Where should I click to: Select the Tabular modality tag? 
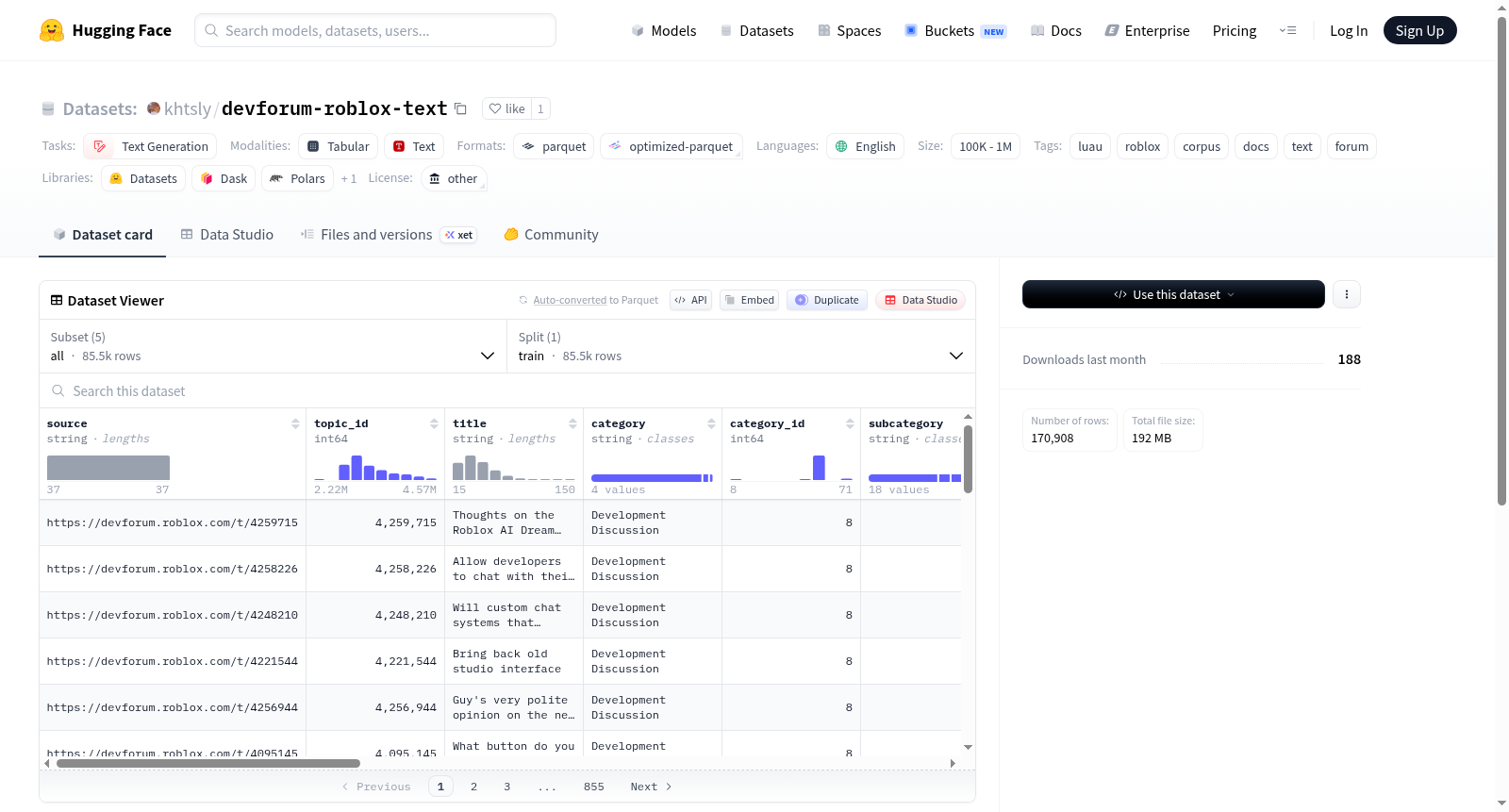pyautogui.click(x=339, y=146)
